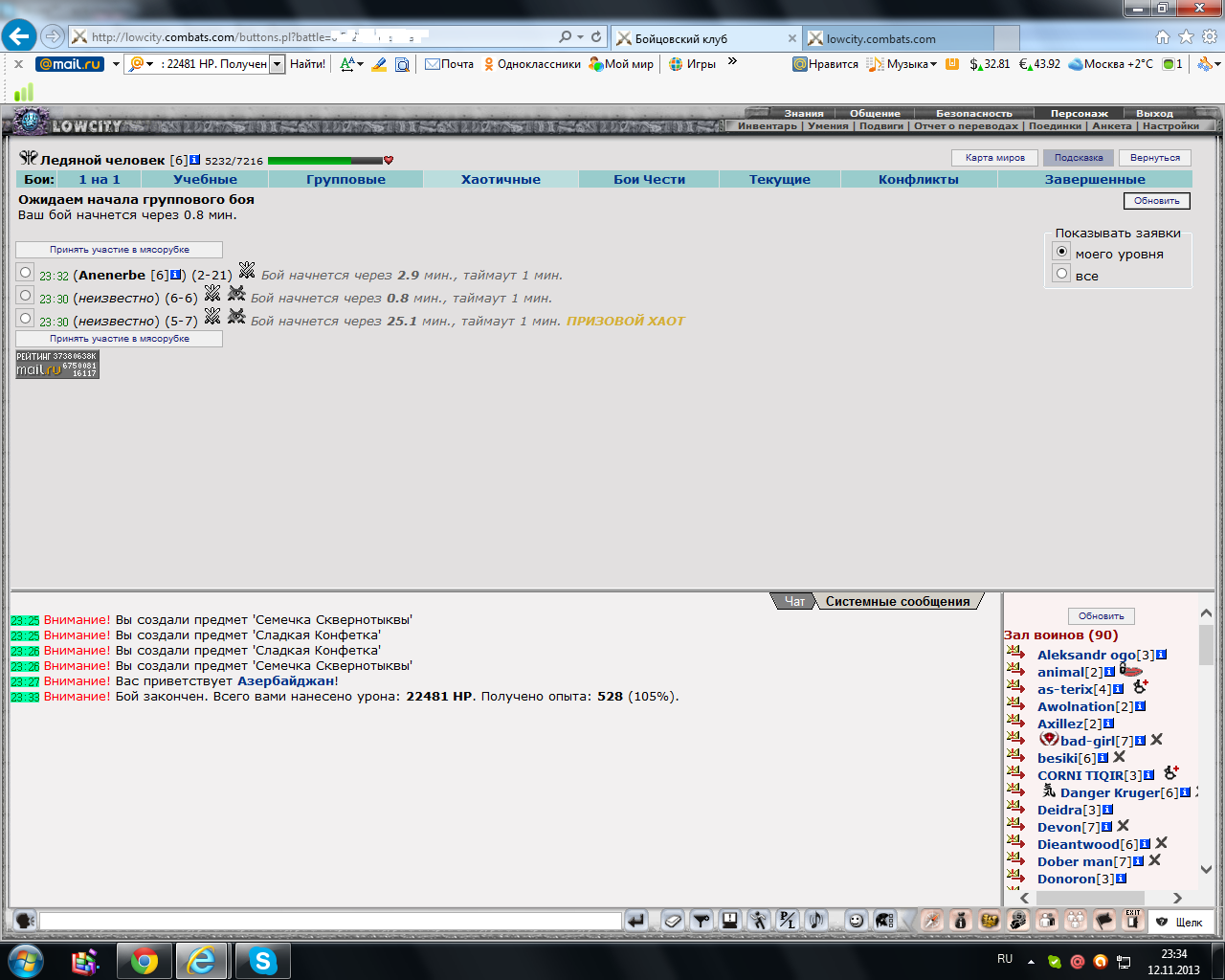Click browser back arrow button
The width and height of the screenshot is (1225, 980).
(x=19, y=36)
